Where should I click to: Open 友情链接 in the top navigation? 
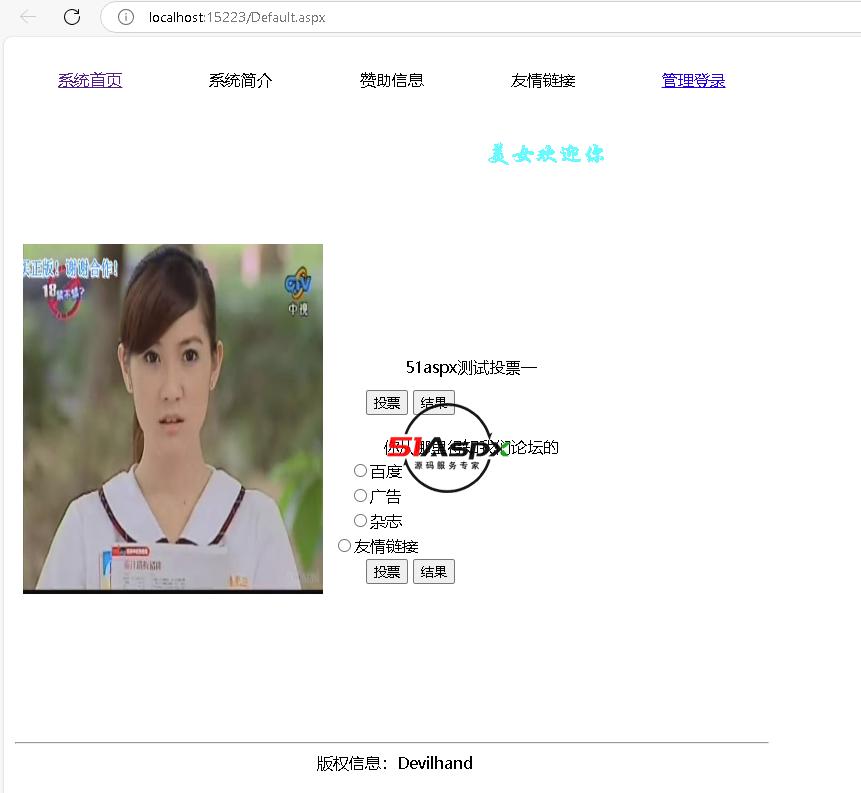543,81
